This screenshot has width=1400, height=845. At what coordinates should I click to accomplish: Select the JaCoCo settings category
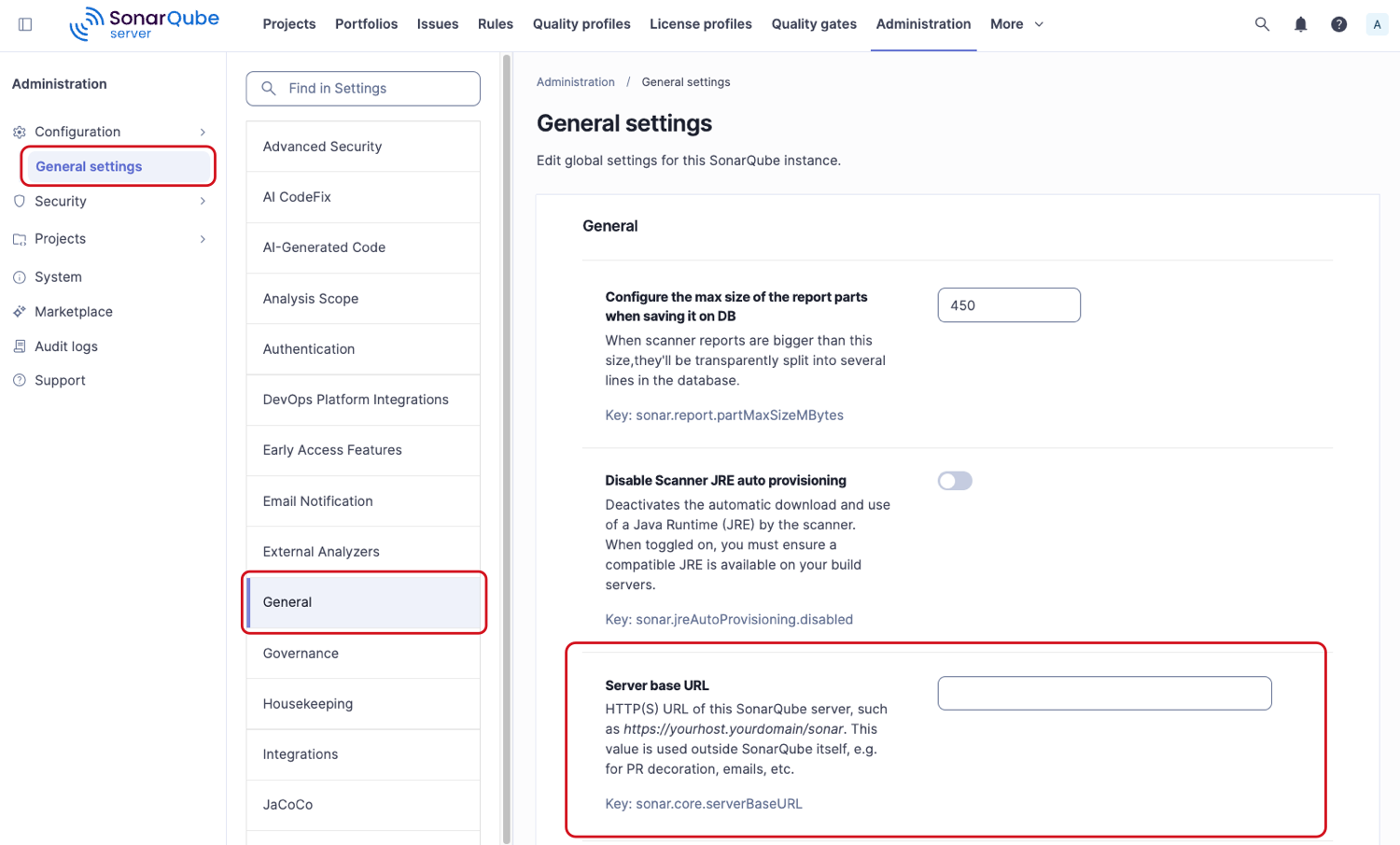pos(363,805)
